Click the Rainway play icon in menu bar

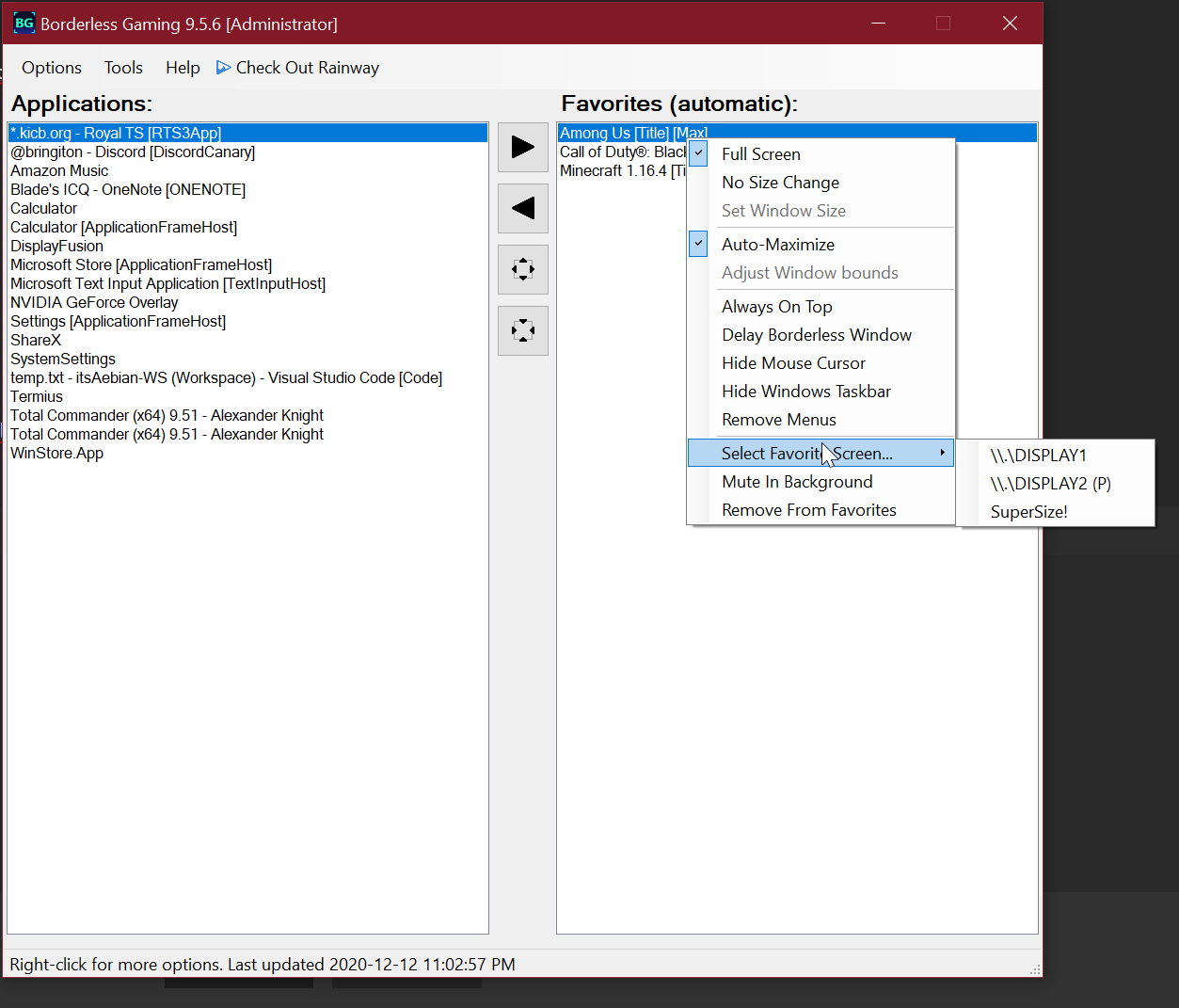[223, 68]
